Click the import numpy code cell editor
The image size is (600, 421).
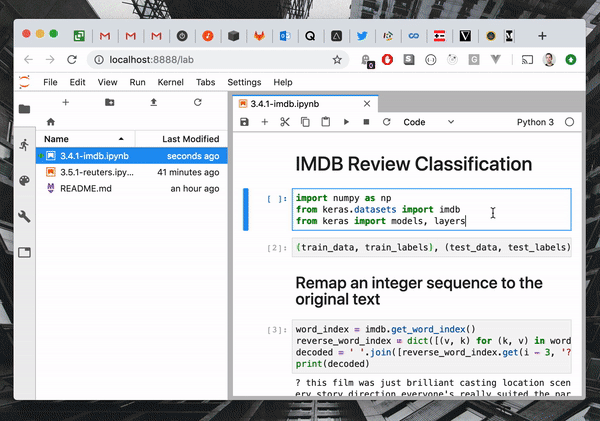point(432,209)
